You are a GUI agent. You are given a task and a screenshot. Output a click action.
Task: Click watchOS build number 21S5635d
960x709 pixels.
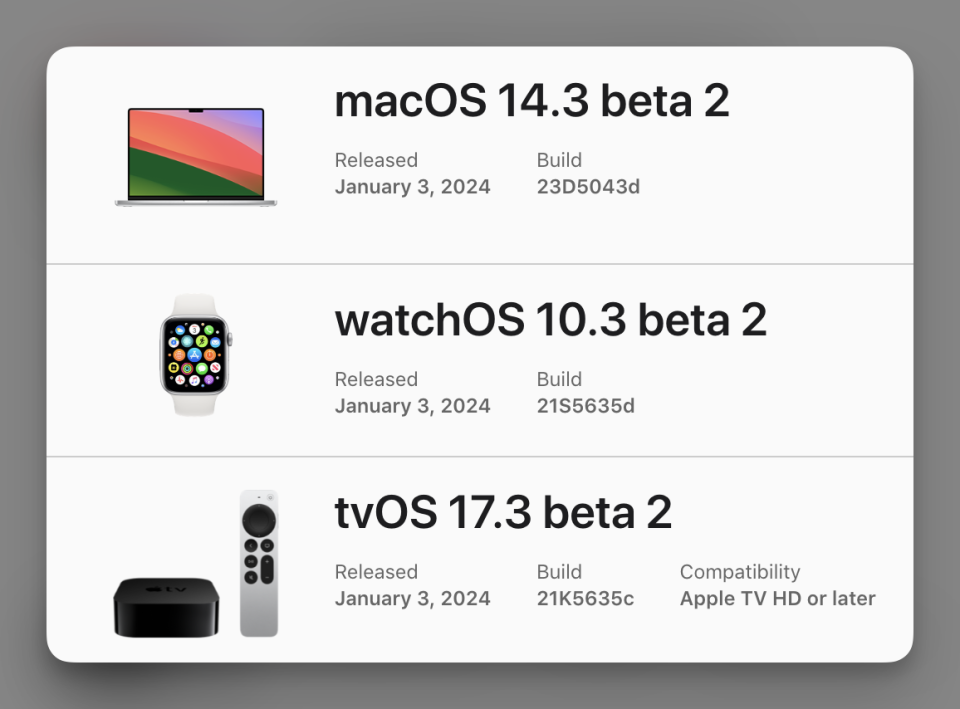(586, 406)
